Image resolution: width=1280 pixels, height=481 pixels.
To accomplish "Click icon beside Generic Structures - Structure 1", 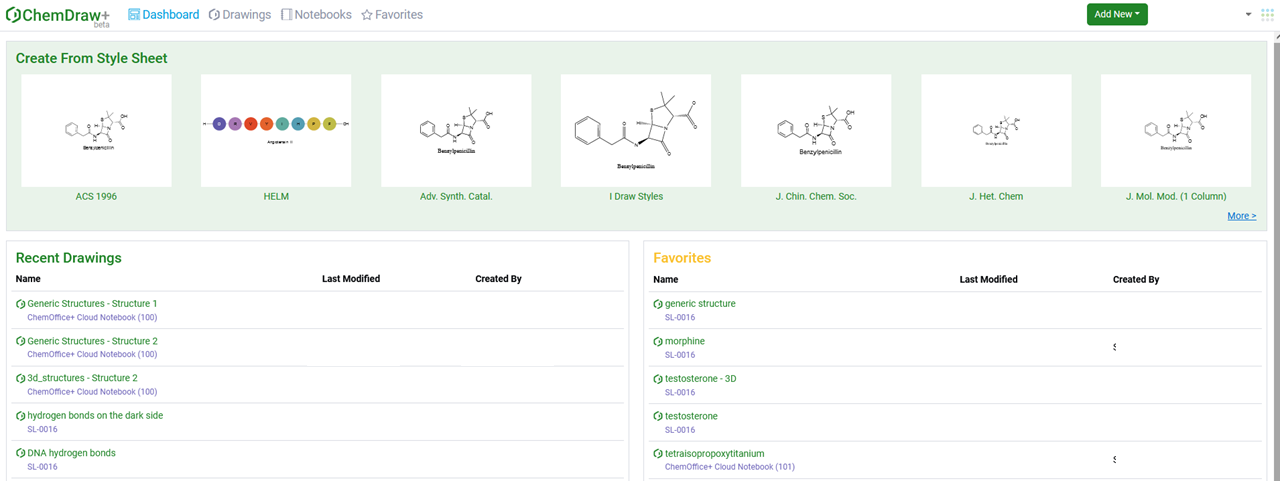I will click(20, 304).
